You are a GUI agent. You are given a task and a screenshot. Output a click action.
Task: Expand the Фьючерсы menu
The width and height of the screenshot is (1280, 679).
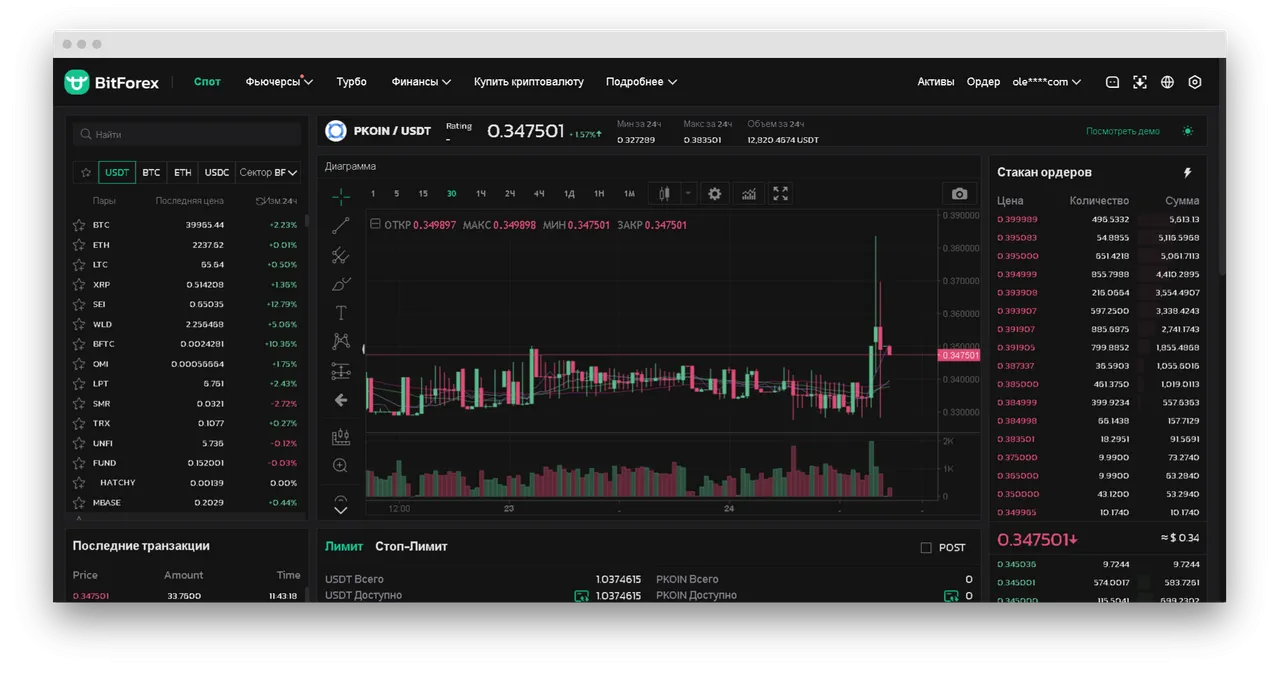279,82
